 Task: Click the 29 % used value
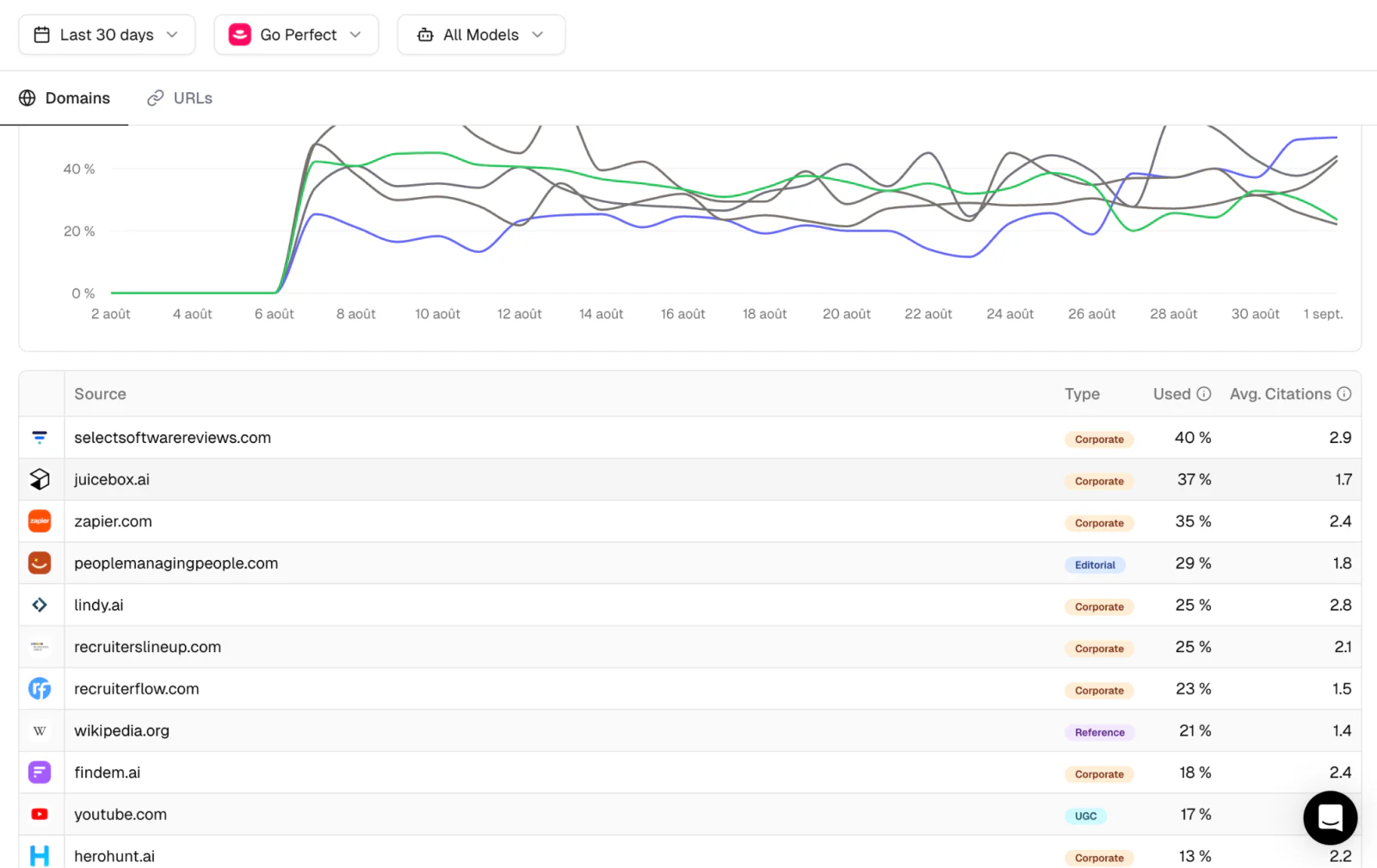pyautogui.click(x=1194, y=563)
